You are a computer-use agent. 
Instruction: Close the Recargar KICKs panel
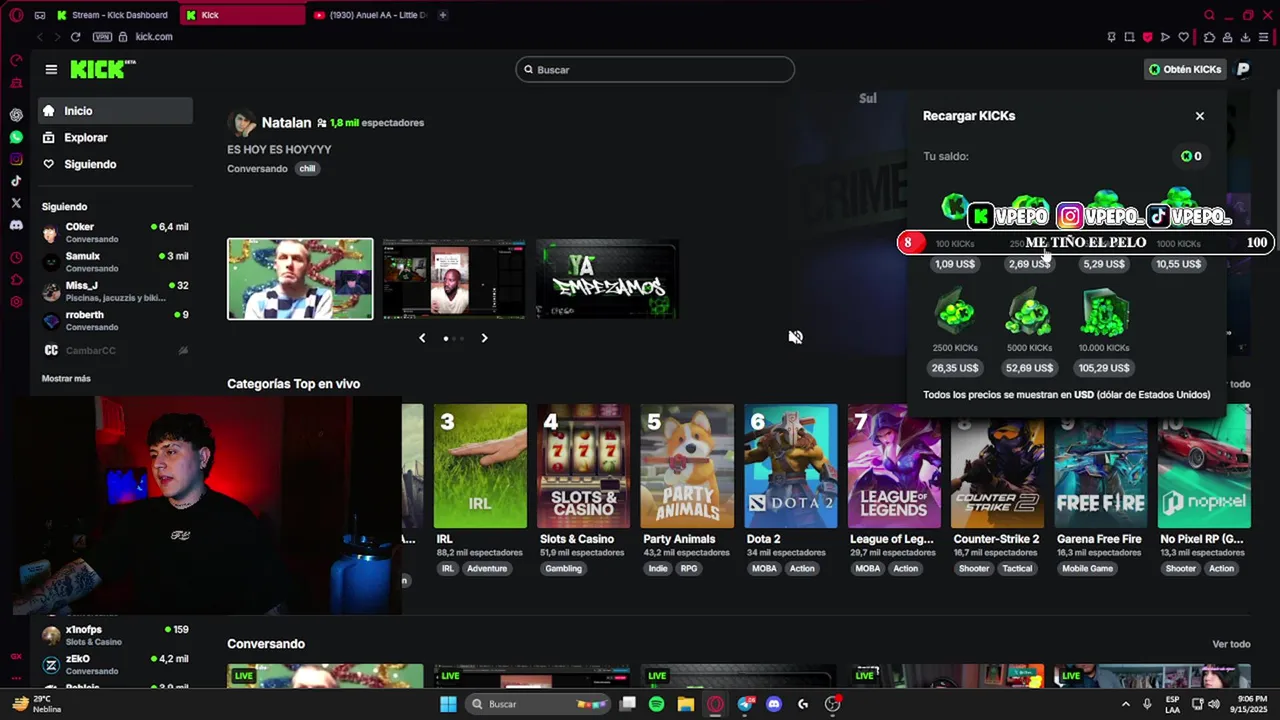pos(1200,116)
